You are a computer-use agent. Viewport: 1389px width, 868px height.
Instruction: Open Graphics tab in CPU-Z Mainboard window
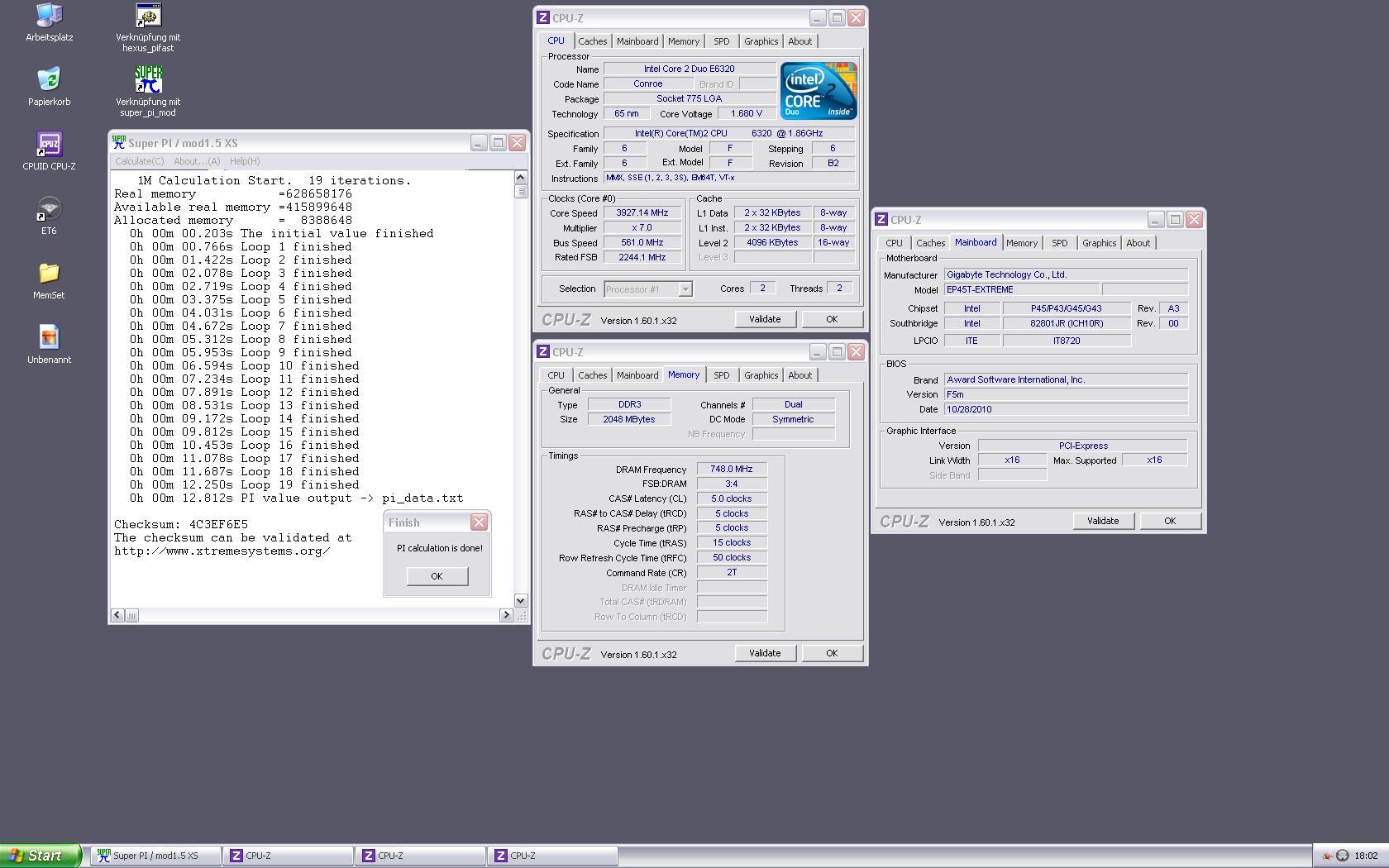click(1099, 243)
